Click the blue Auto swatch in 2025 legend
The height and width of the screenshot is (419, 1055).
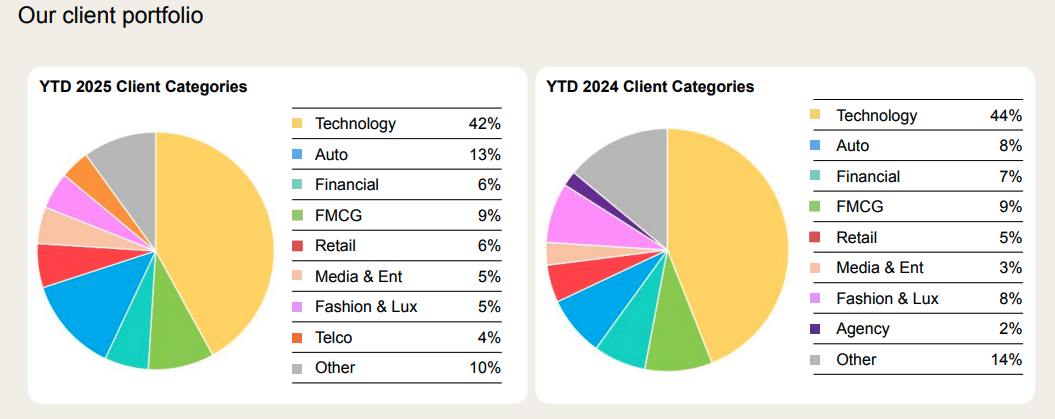click(297, 155)
